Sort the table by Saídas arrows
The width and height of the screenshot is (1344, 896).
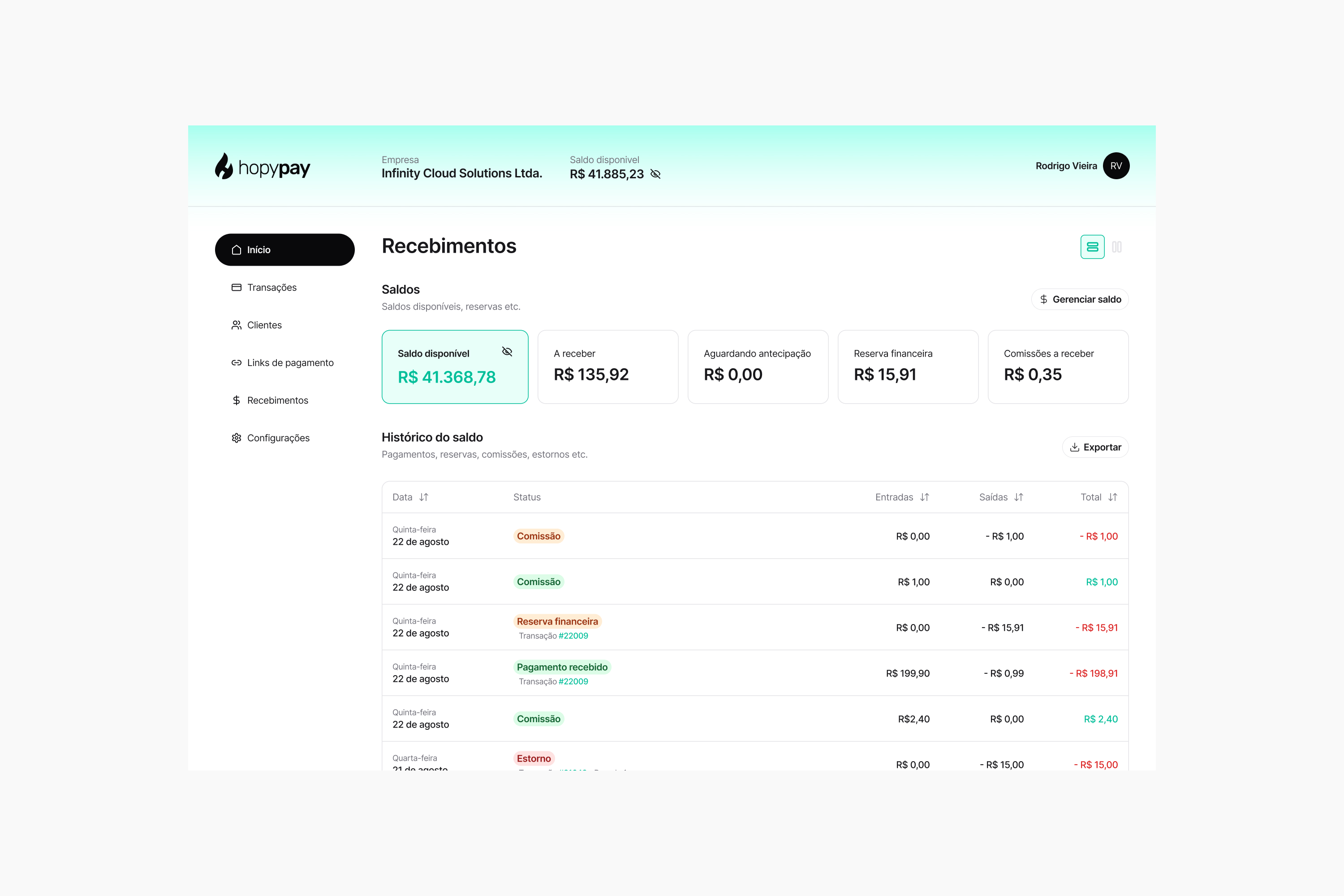(1018, 497)
